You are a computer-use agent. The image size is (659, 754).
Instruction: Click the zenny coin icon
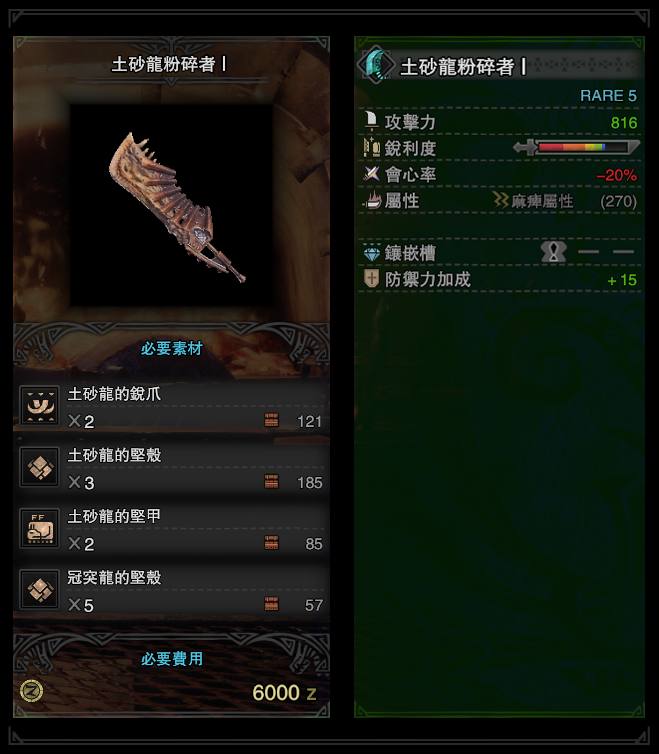[x=32, y=691]
